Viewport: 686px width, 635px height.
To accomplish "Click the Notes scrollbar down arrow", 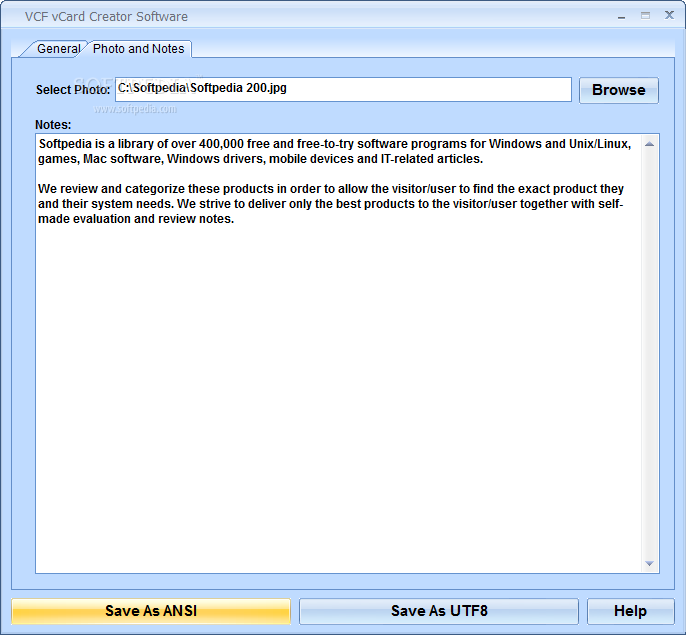I will (x=650, y=563).
